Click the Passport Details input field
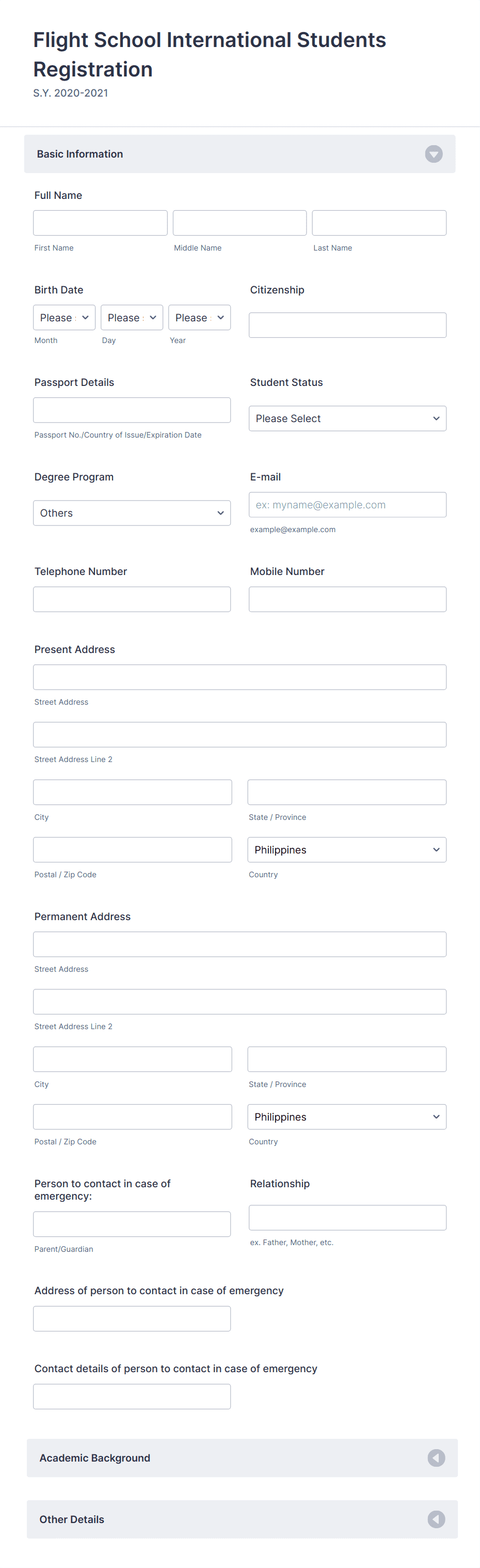 tap(132, 410)
